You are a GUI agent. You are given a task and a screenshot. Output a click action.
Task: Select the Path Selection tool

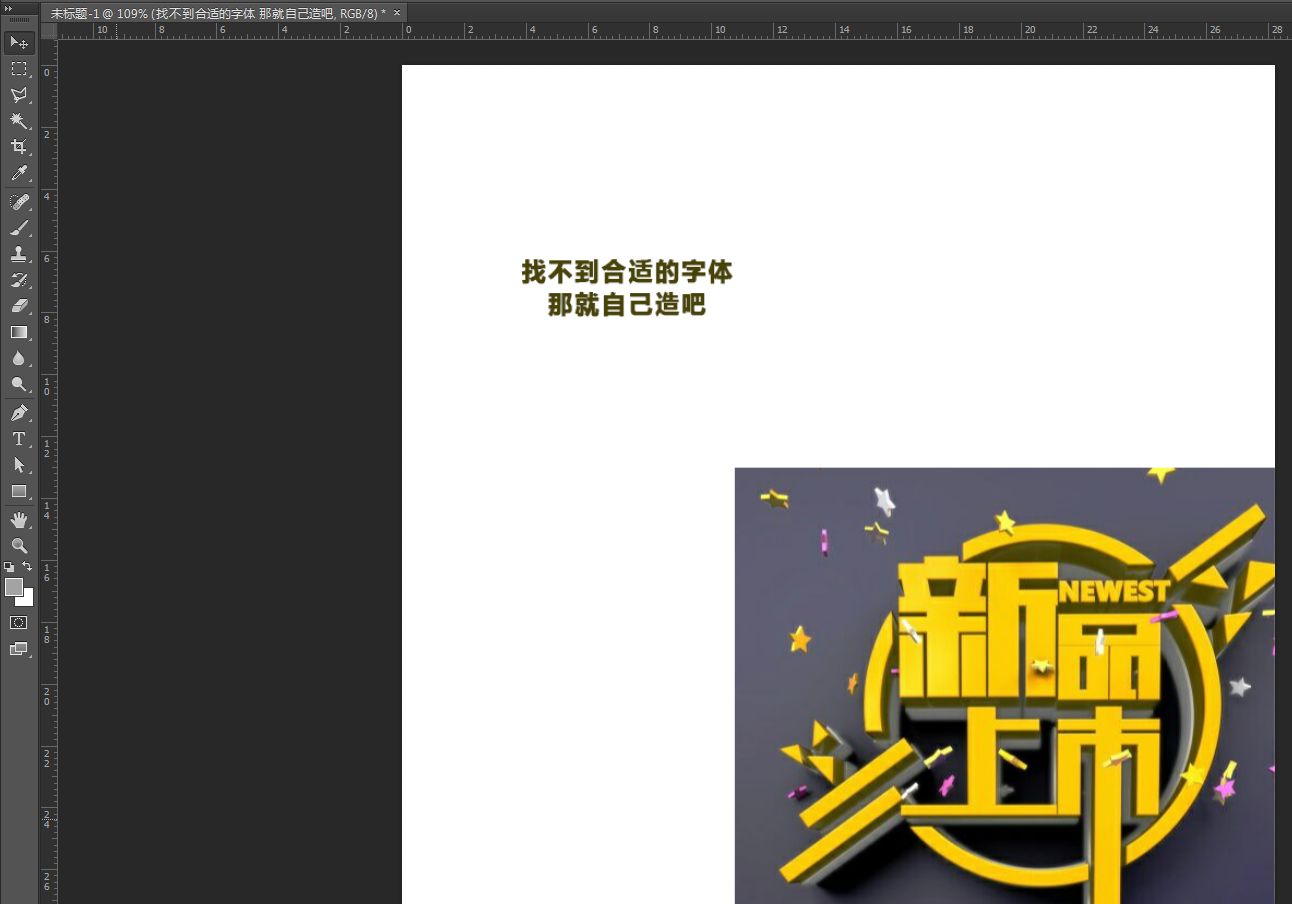point(19,465)
